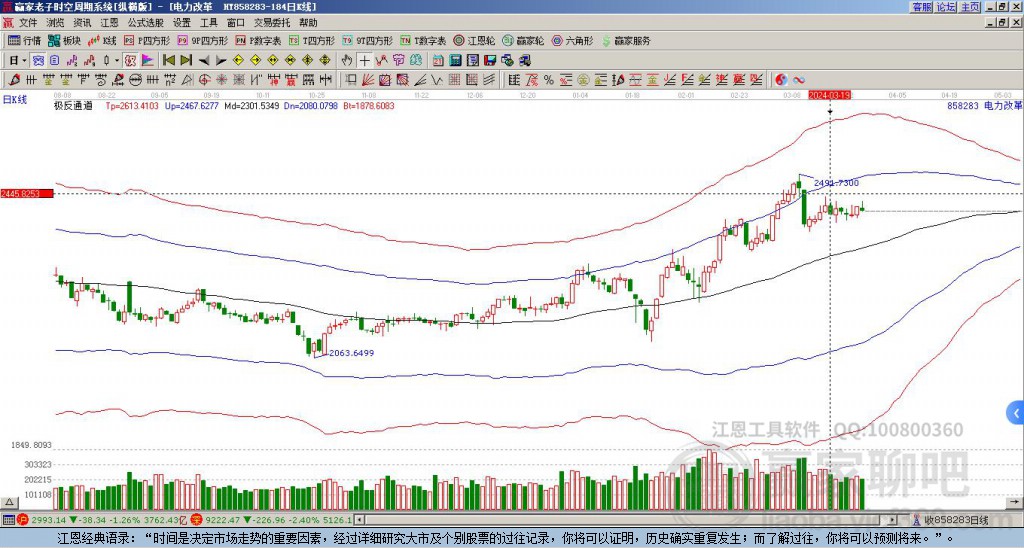Open the T四方形 tool

(312, 40)
